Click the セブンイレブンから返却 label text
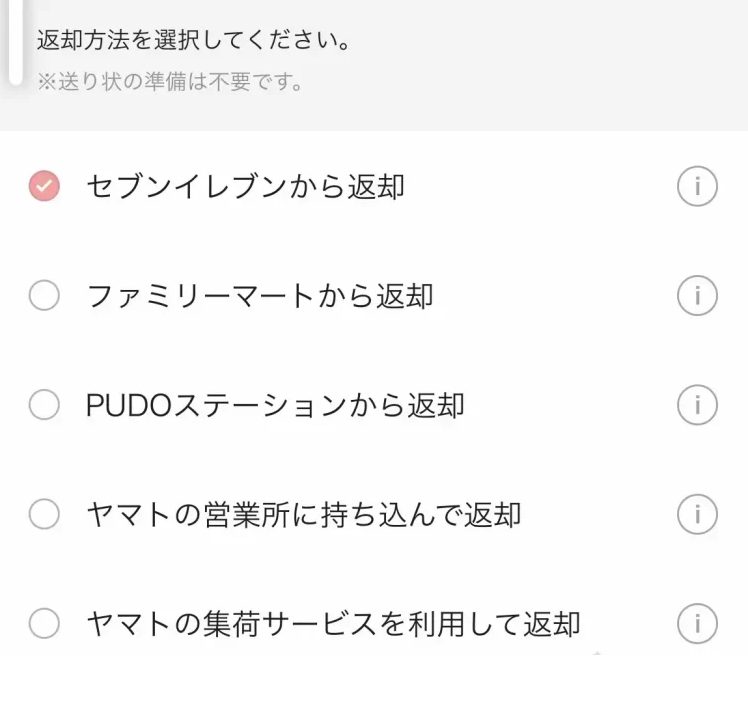Screen dimensions: 748x706 point(245,187)
